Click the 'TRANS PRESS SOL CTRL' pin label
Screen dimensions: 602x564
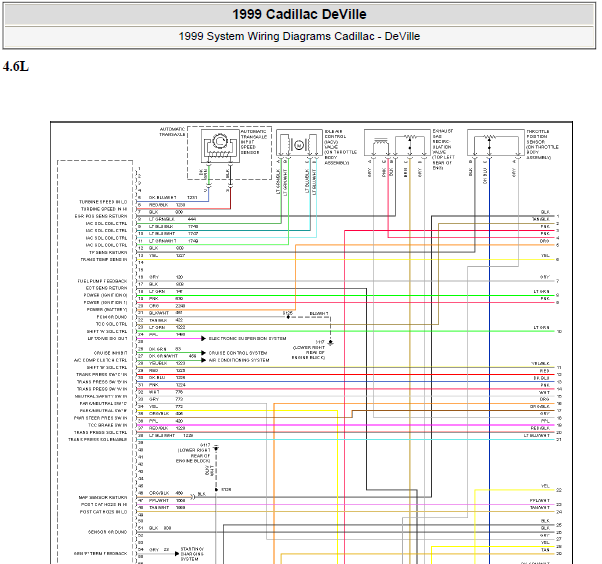coord(101,432)
